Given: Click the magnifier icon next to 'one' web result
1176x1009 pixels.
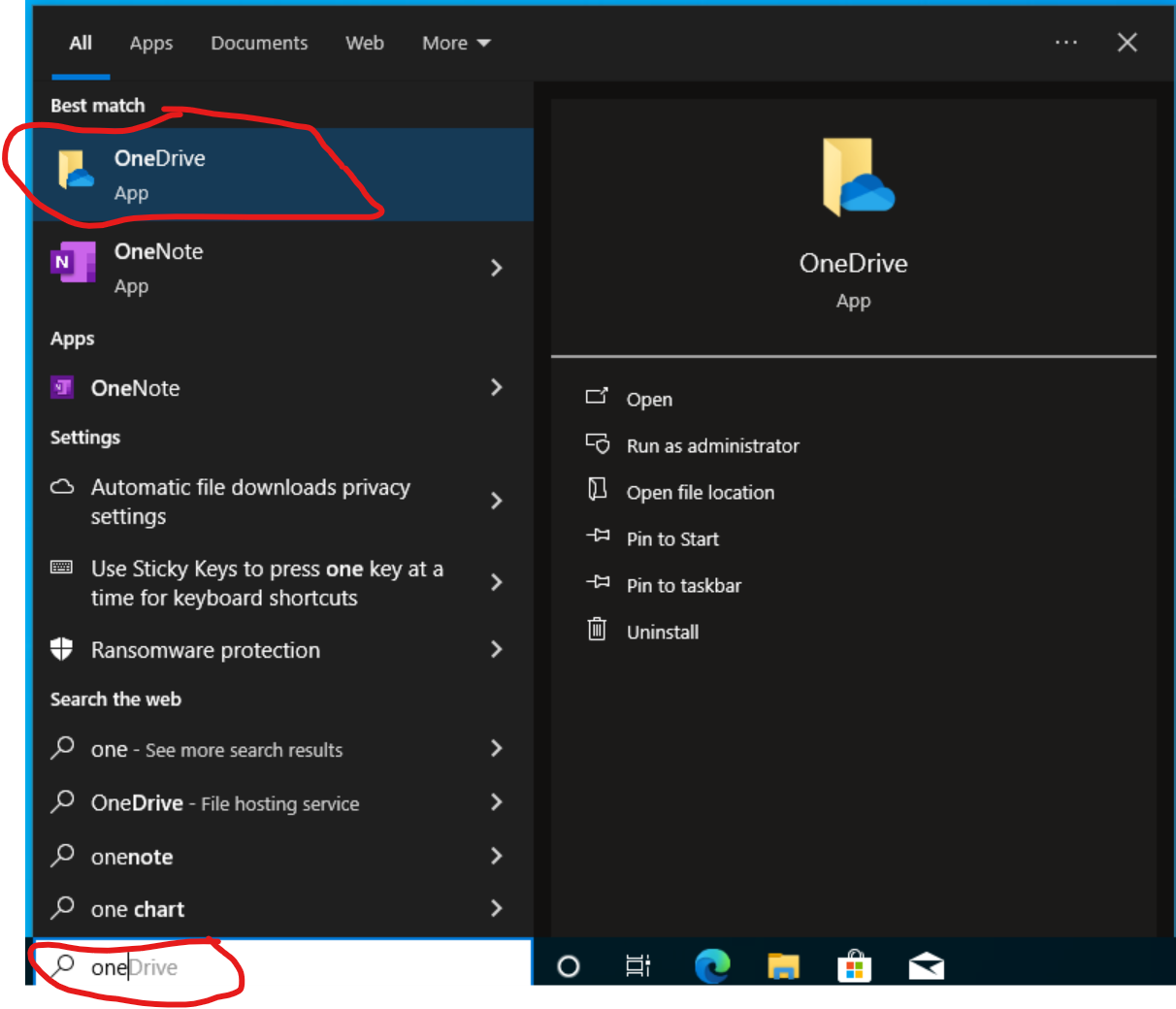Looking at the screenshot, I should (x=63, y=748).
